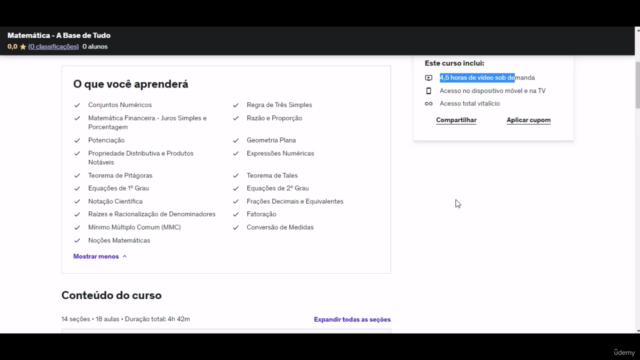
Task: Click the checkmark beside Teorema de Pitágoras
Action: pos(77,176)
